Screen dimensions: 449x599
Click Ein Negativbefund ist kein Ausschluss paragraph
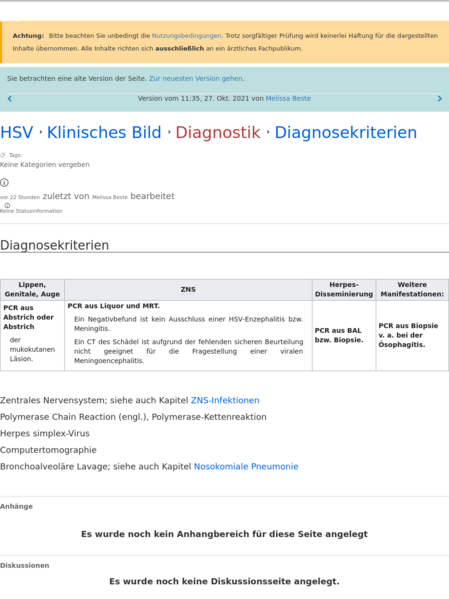click(188, 324)
